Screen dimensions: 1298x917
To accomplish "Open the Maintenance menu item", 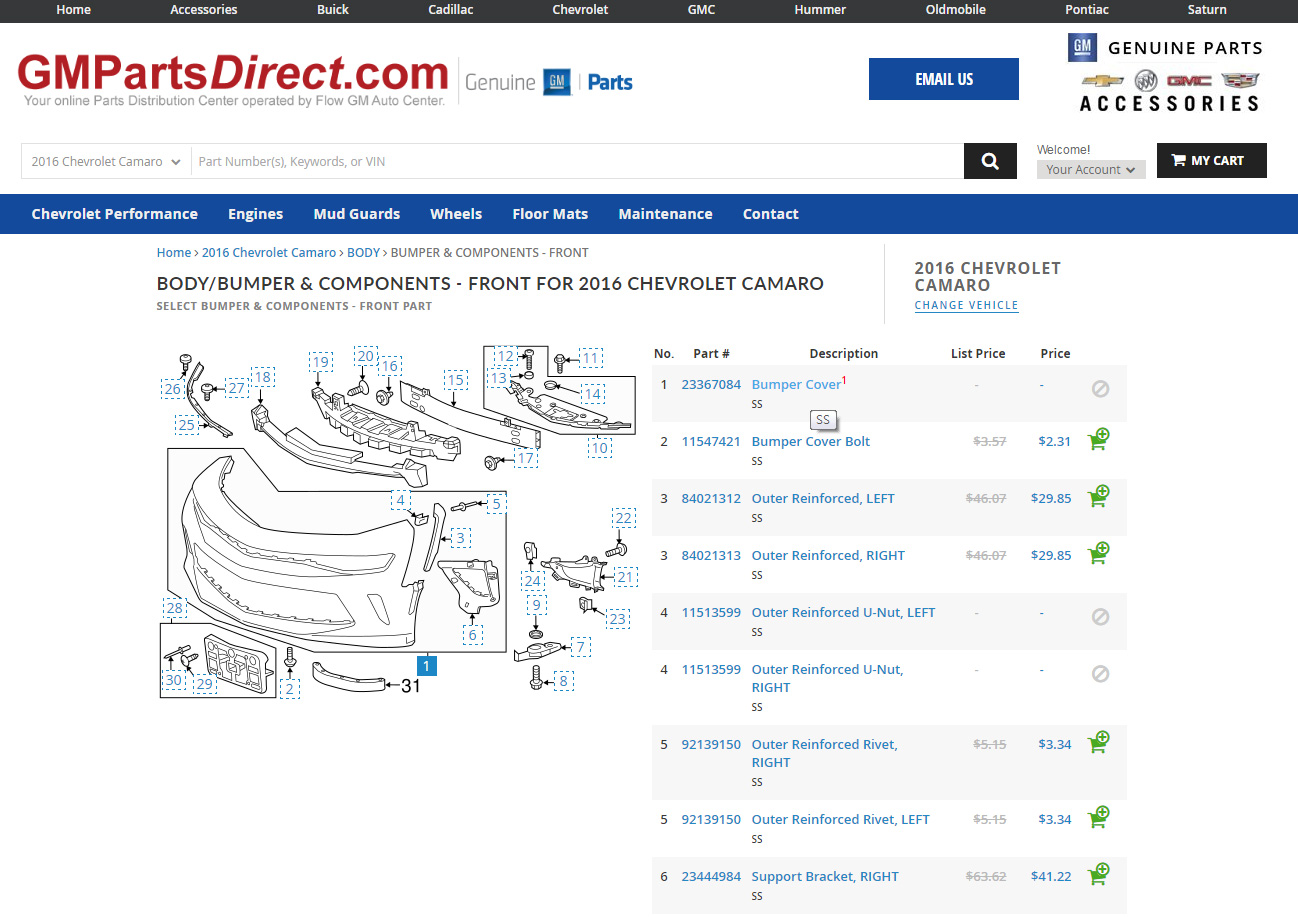I will click(x=665, y=214).
